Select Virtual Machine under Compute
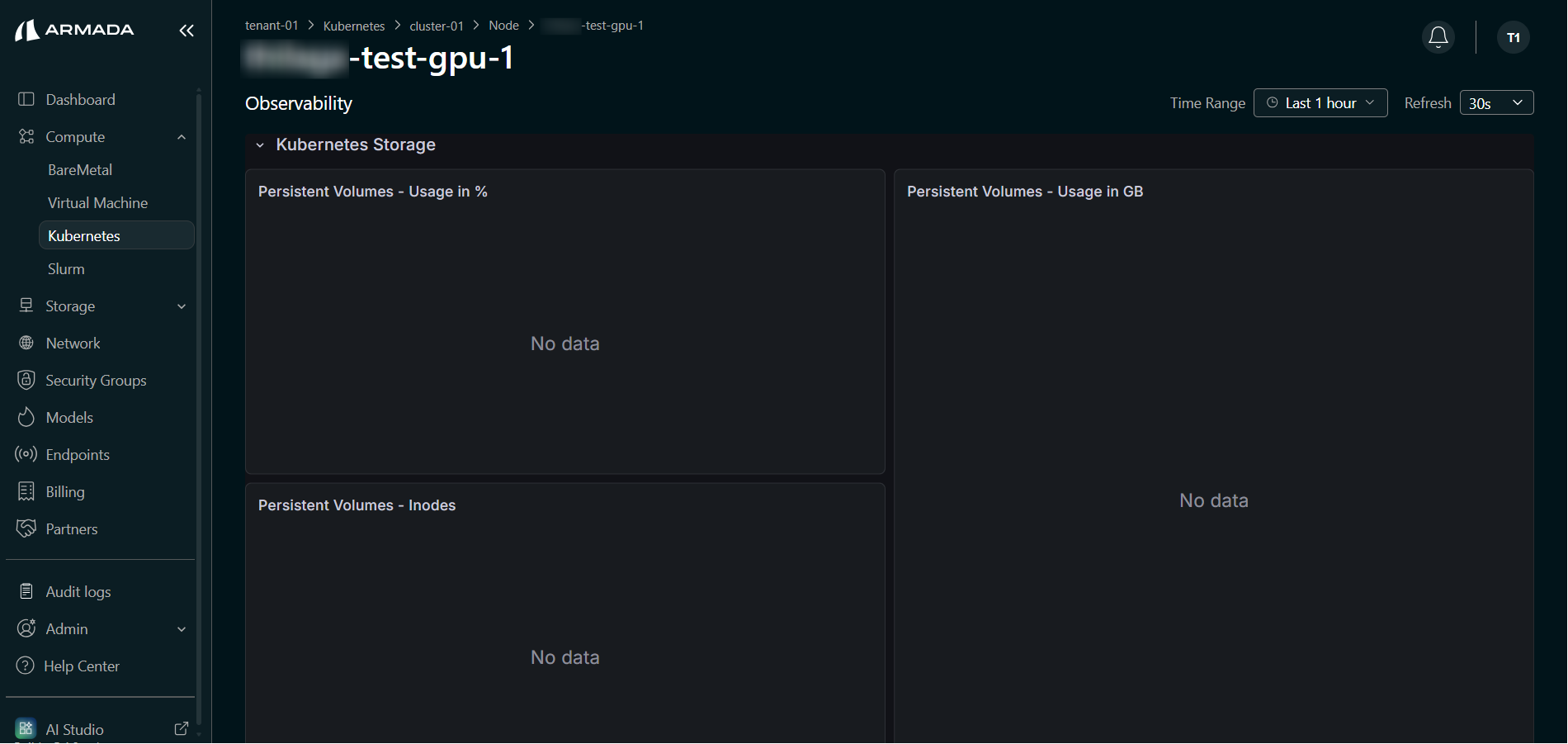Image resolution: width=1568 pixels, height=744 pixels. (97, 202)
